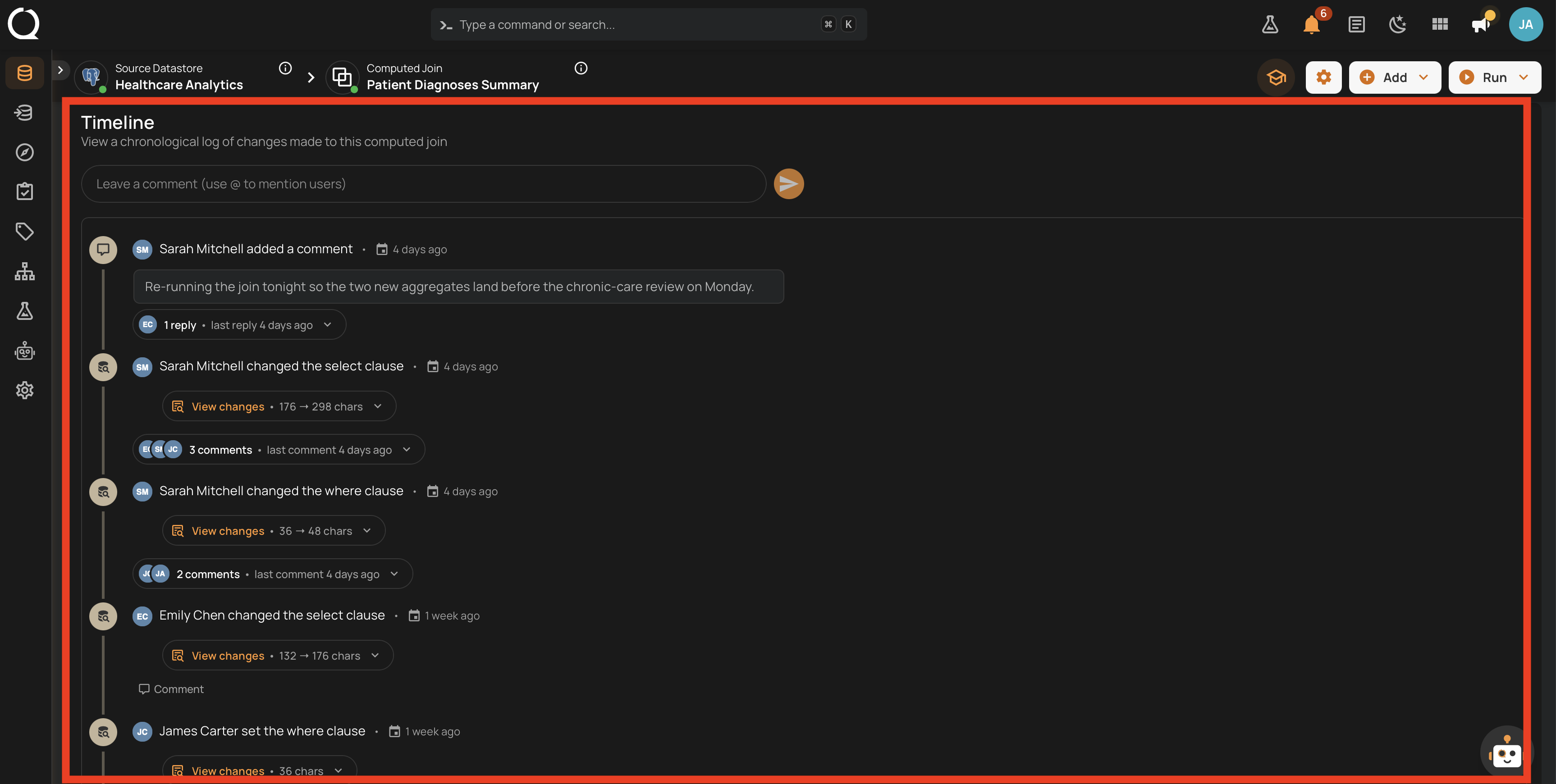Focus the command search bar
This screenshot has height=784, width=1556.
(649, 25)
